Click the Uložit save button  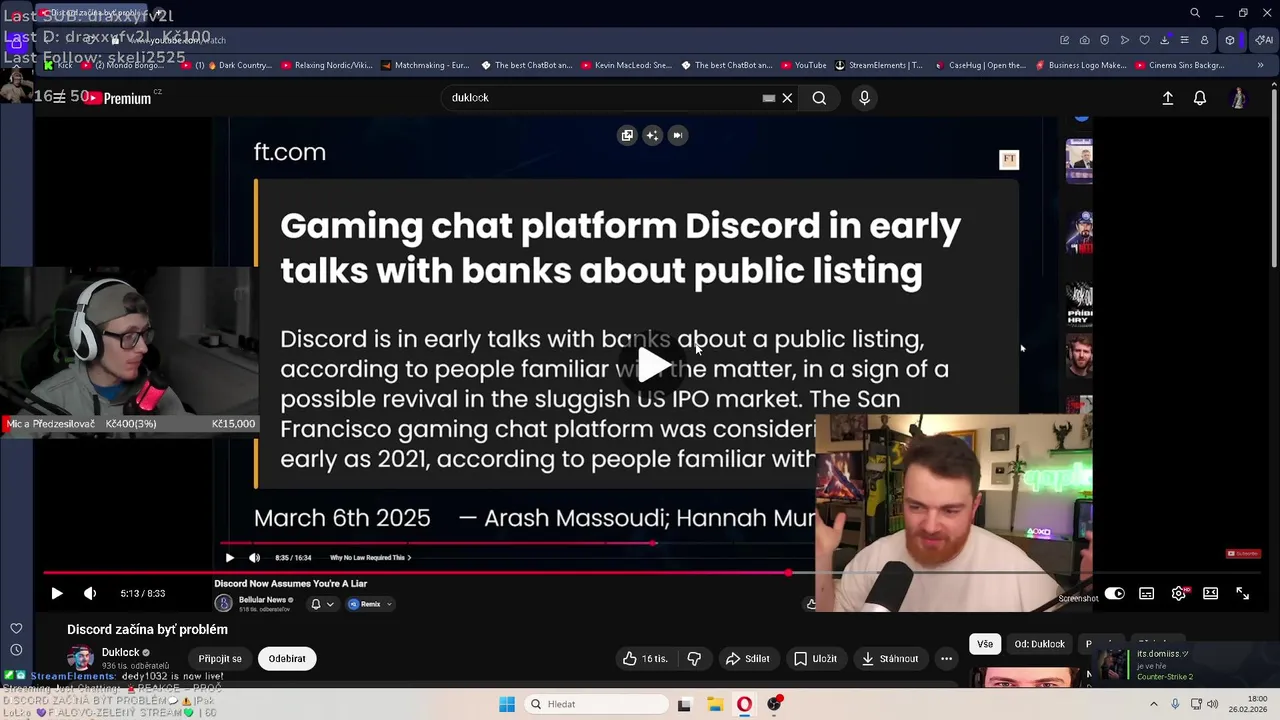pyautogui.click(x=815, y=658)
